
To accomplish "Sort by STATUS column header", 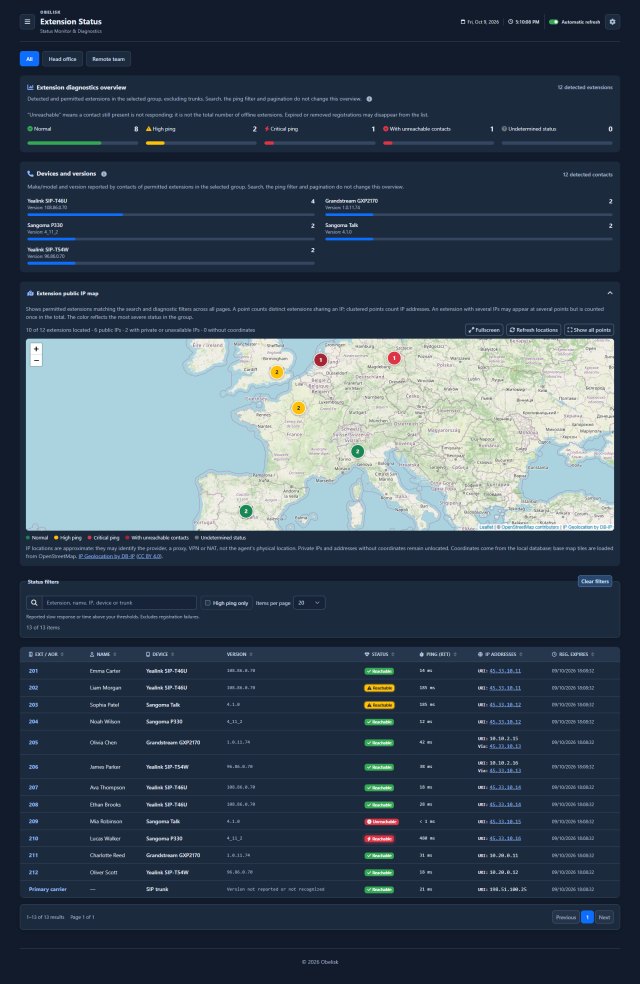I will [x=380, y=655].
